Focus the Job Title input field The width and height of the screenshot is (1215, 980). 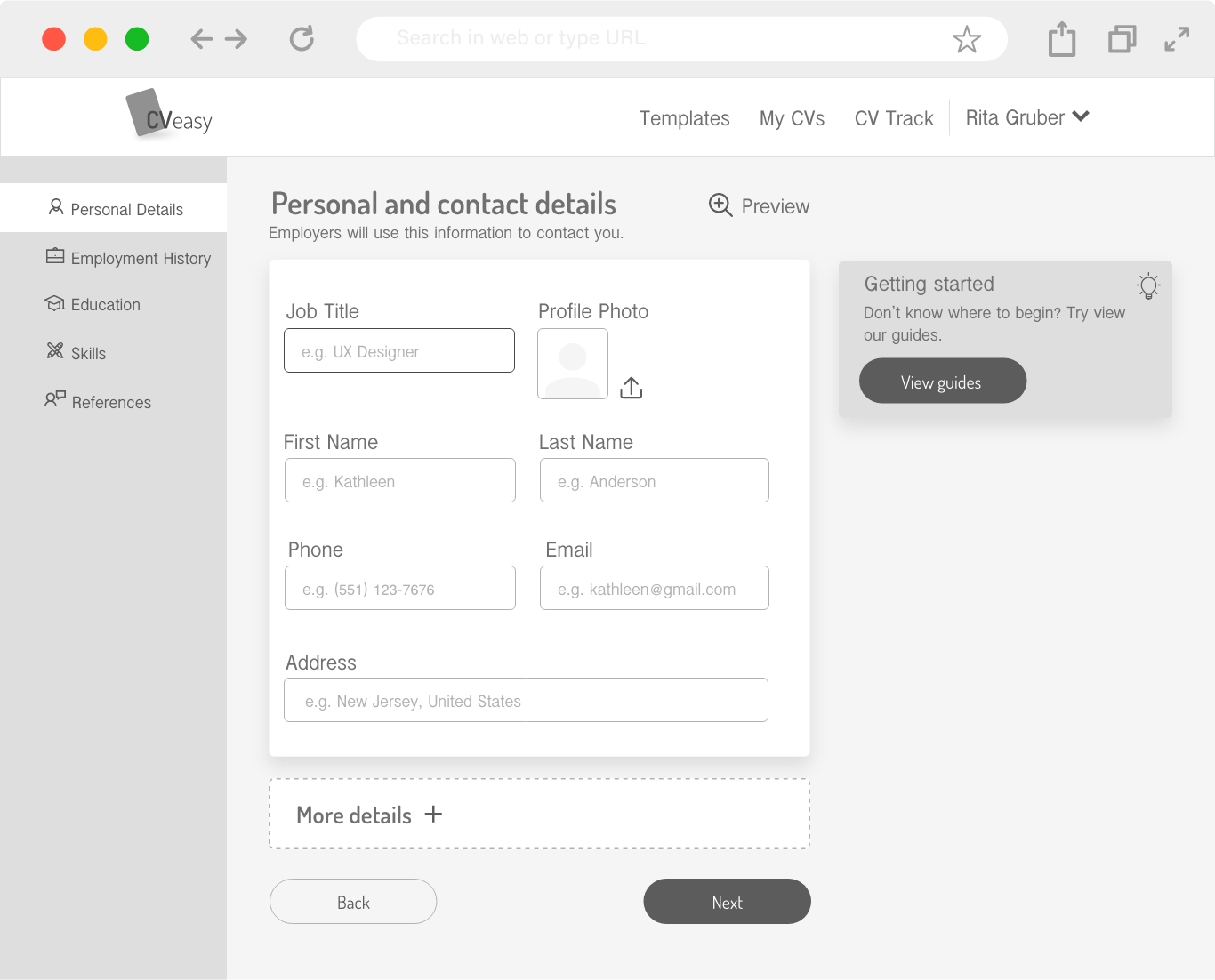(x=399, y=351)
